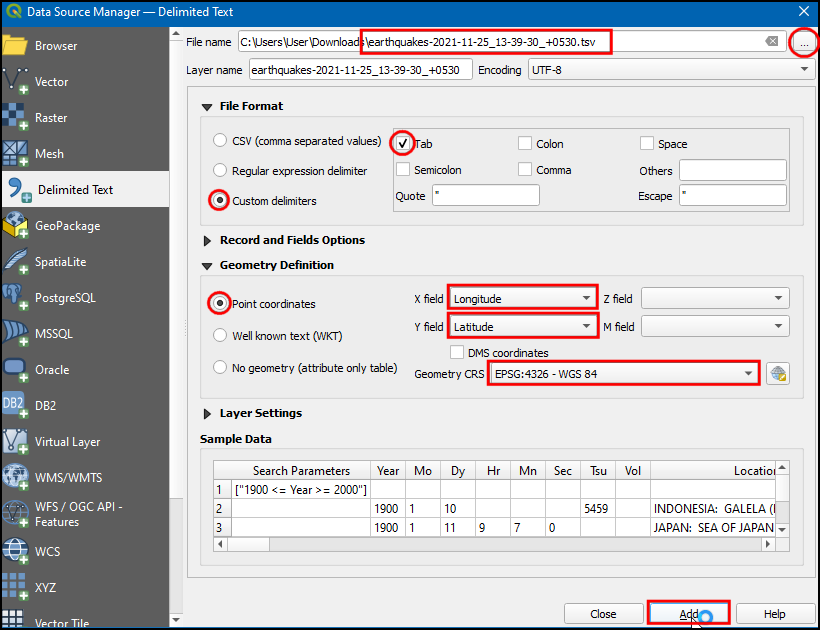This screenshot has width=820, height=630.
Task: Open the Geometry CRS dropdown
Action: coord(622,374)
